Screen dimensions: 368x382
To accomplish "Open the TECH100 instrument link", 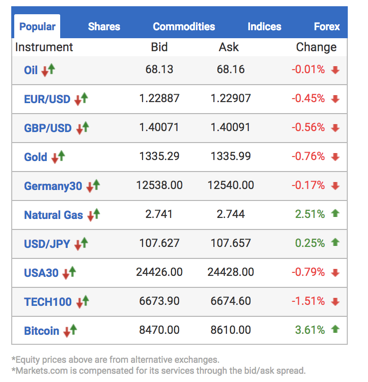I will click(48, 302).
